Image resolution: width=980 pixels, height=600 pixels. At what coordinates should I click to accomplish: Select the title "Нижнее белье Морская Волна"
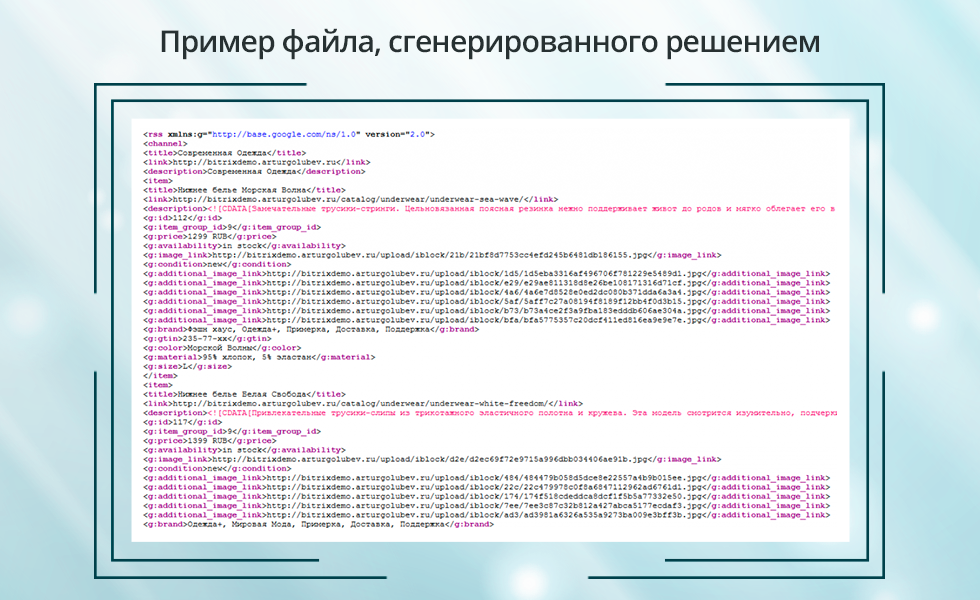(x=243, y=190)
